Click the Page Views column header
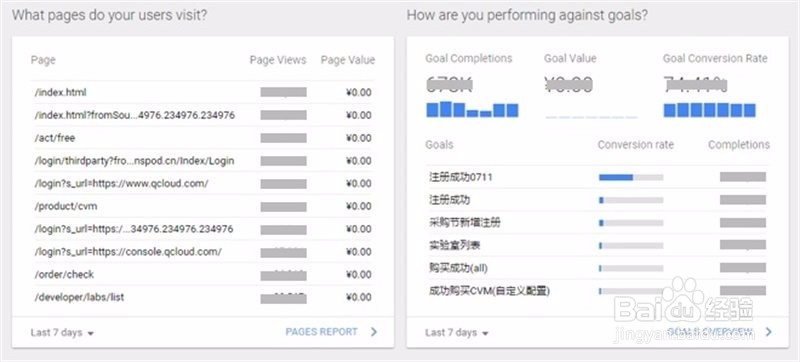The image size is (800, 362). (x=278, y=60)
